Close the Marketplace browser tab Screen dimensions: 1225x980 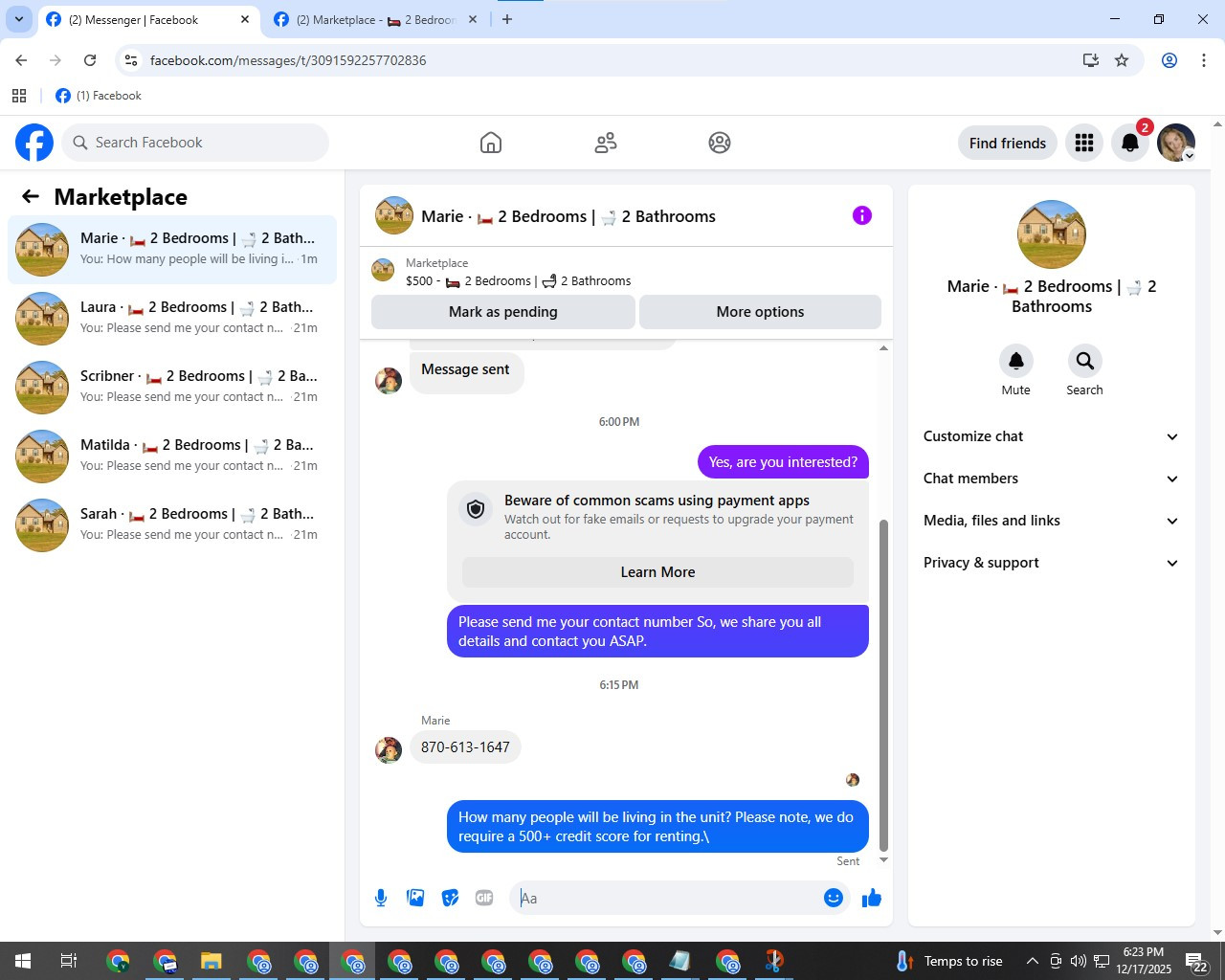click(472, 19)
